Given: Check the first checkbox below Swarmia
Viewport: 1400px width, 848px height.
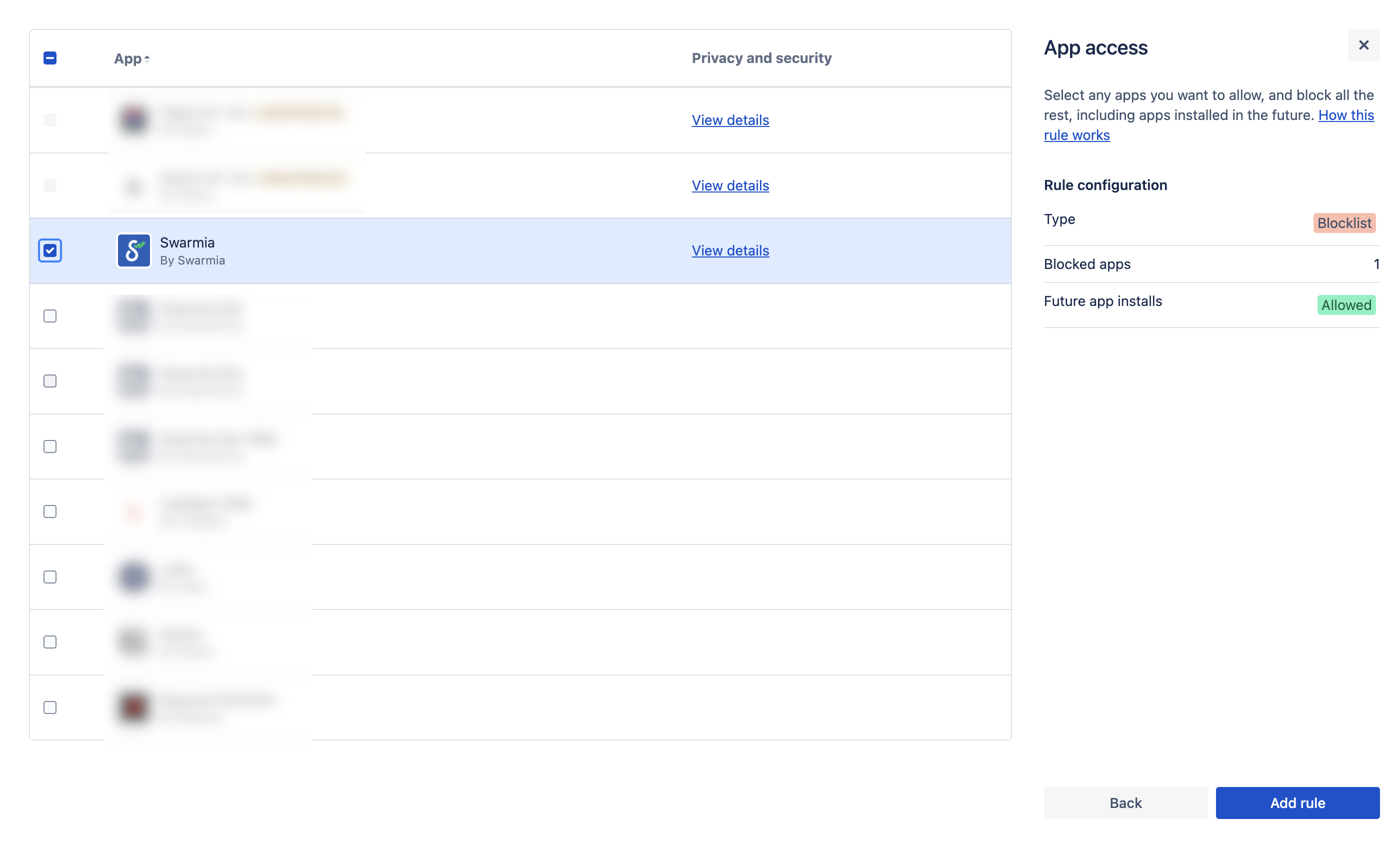Looking at the screenshot, I should 50,316.
